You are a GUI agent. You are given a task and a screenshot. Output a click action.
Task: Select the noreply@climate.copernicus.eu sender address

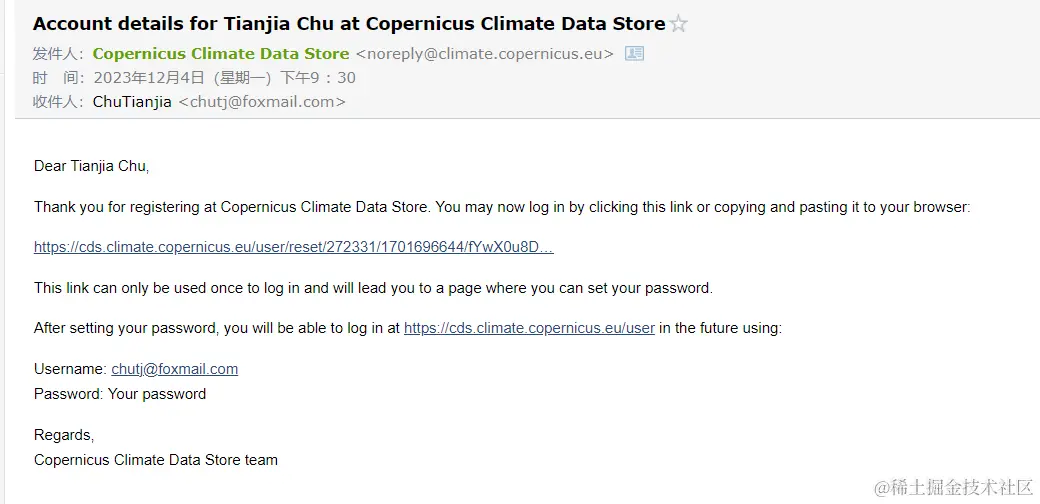485,54
